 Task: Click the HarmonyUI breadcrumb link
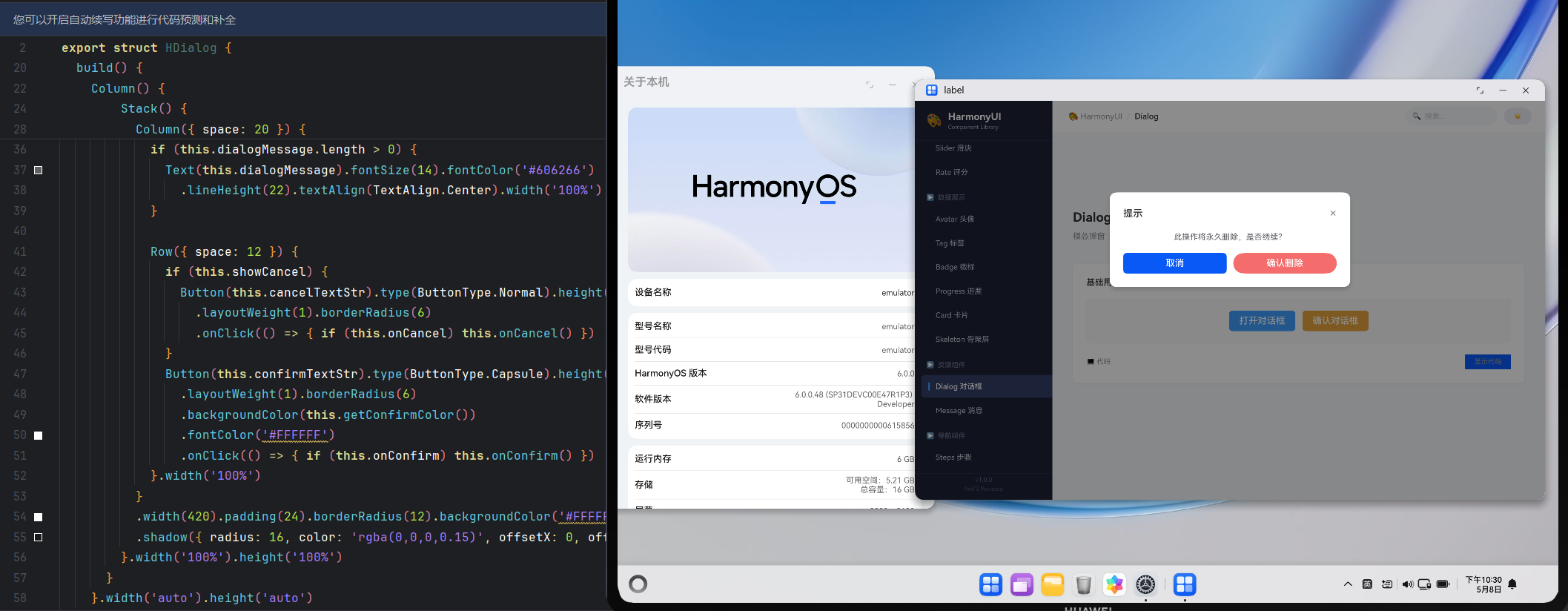tap(1101, 116)
